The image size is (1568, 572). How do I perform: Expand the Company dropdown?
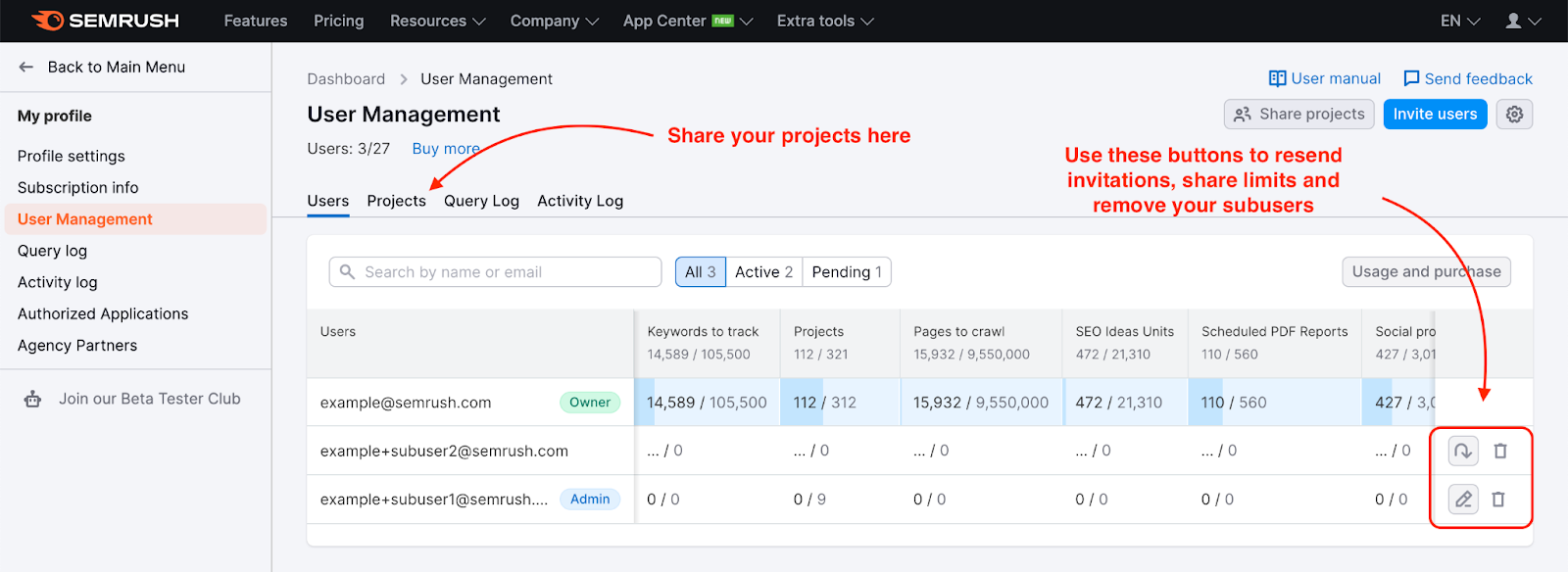tap(554, 21)
